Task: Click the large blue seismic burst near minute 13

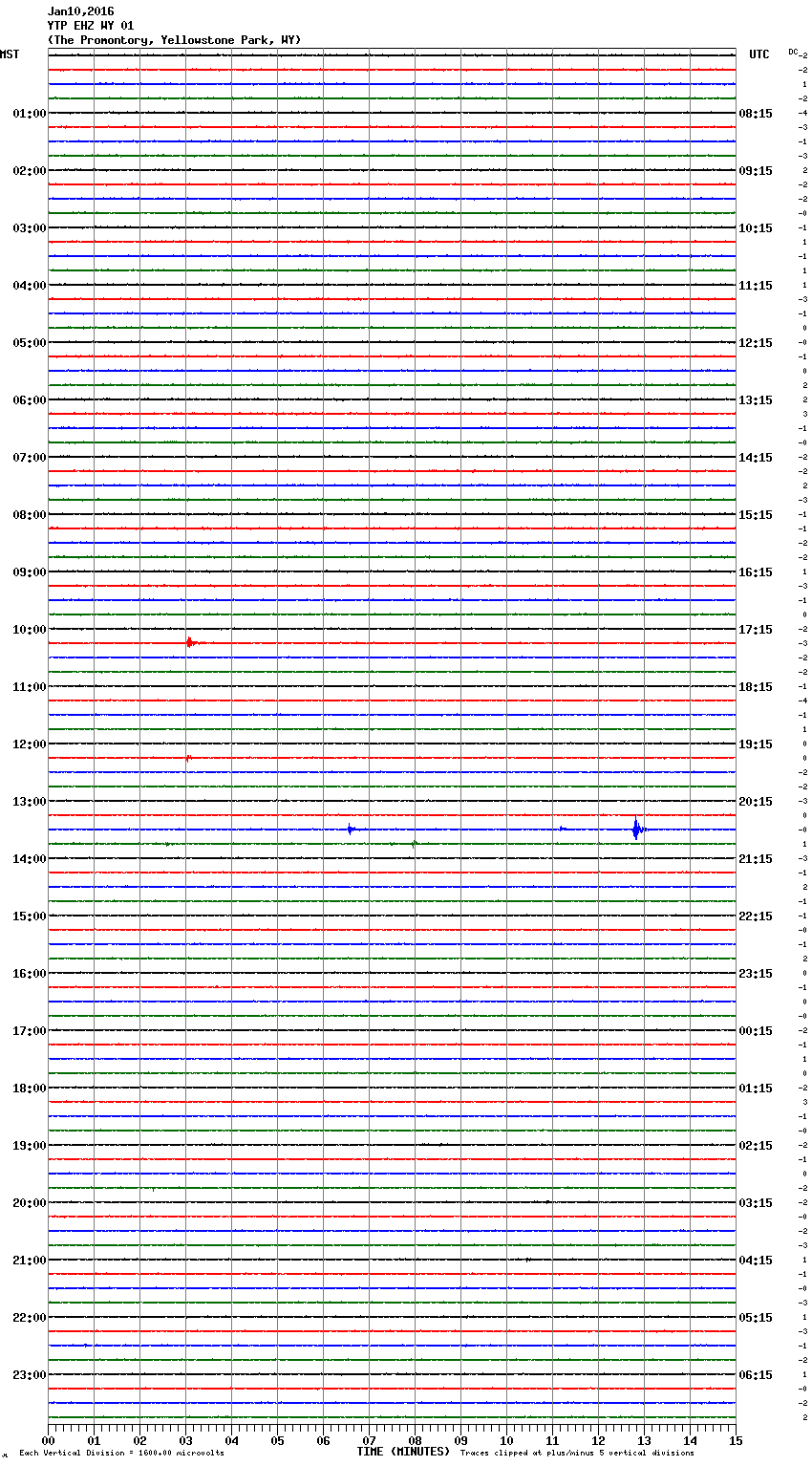Action: pos(636,830)
